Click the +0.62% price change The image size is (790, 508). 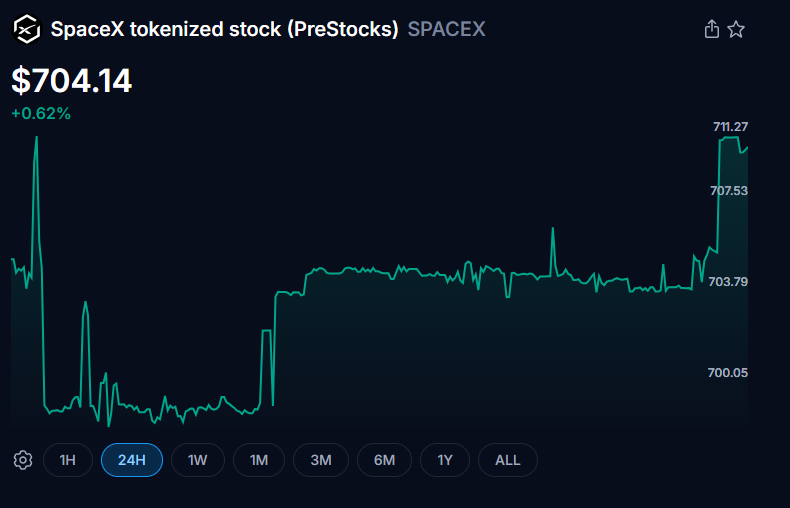41,114
